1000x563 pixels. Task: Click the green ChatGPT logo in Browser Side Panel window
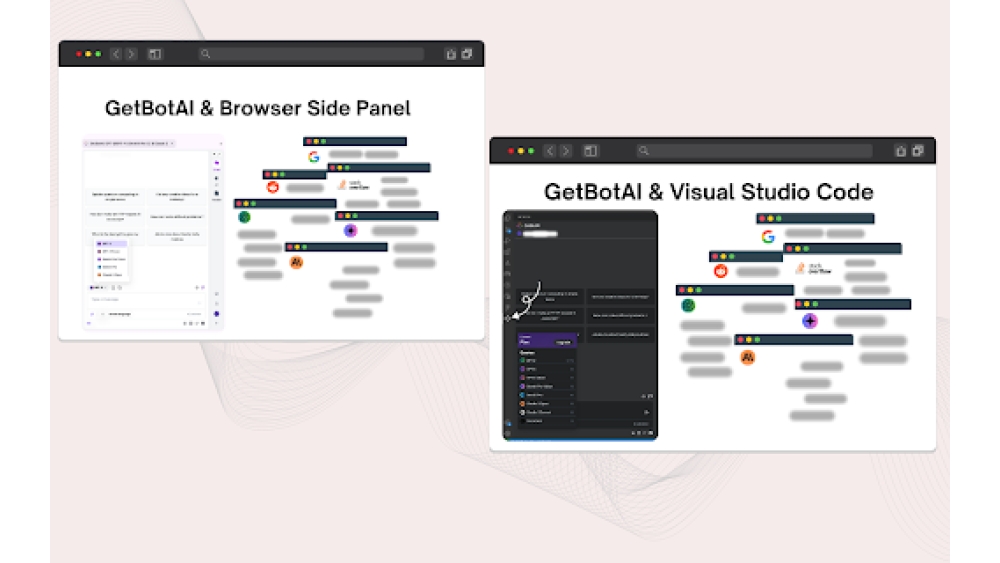tap(244, 217)
